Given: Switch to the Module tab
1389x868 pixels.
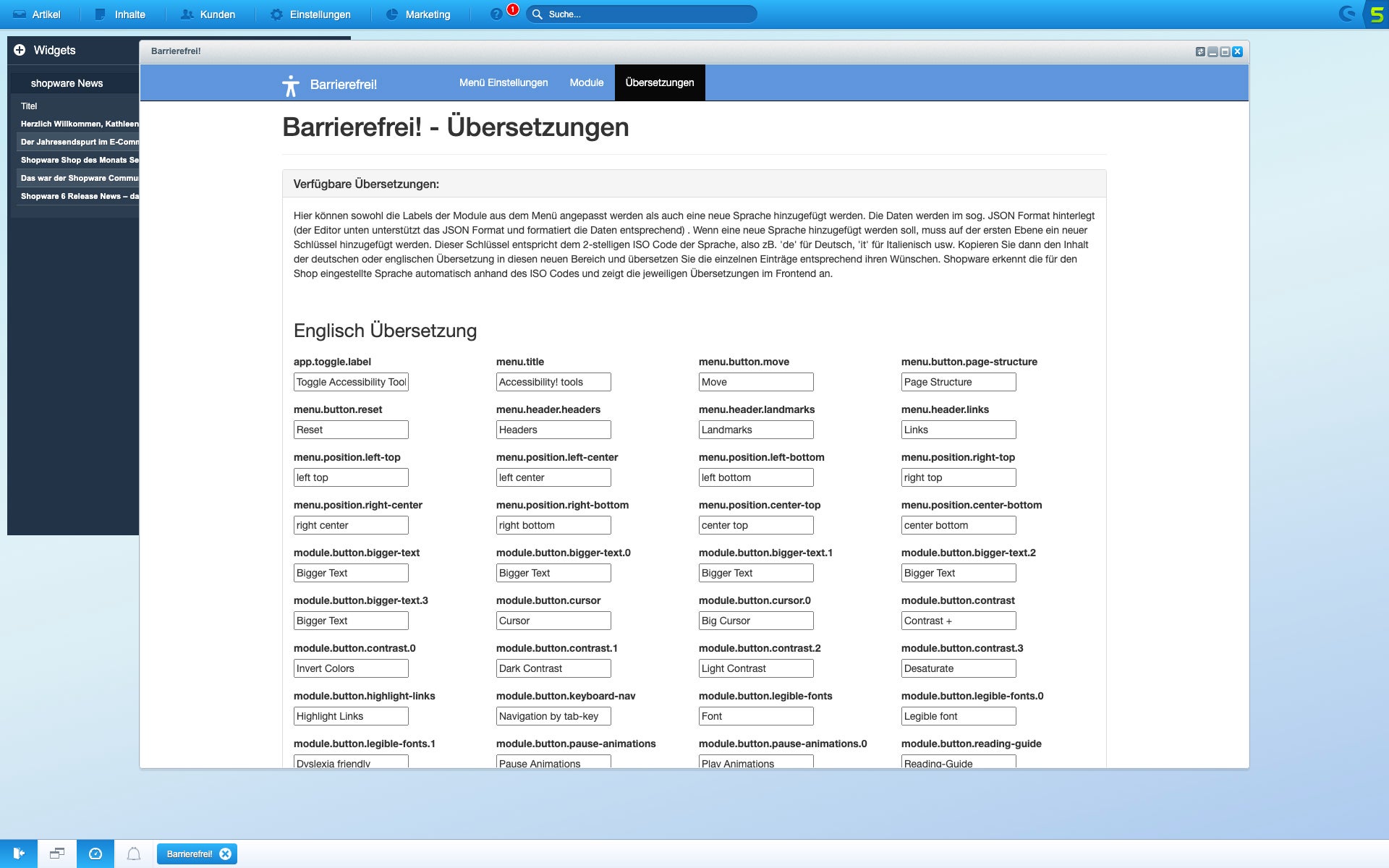Looking at the screenshot, I should pyautogui.click(x=586, y=83).
